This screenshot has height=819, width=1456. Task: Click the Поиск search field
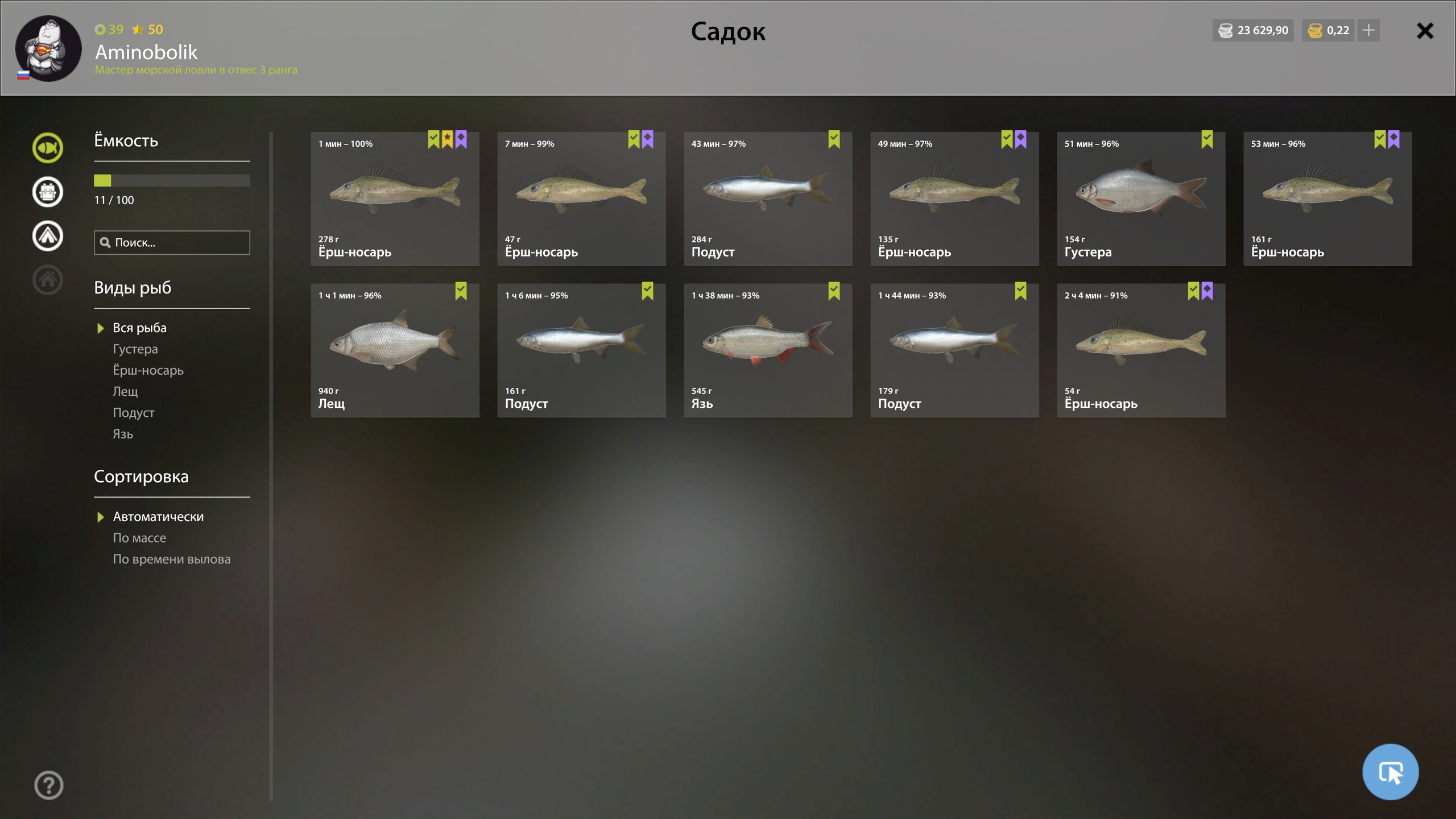tap(172, 242)
